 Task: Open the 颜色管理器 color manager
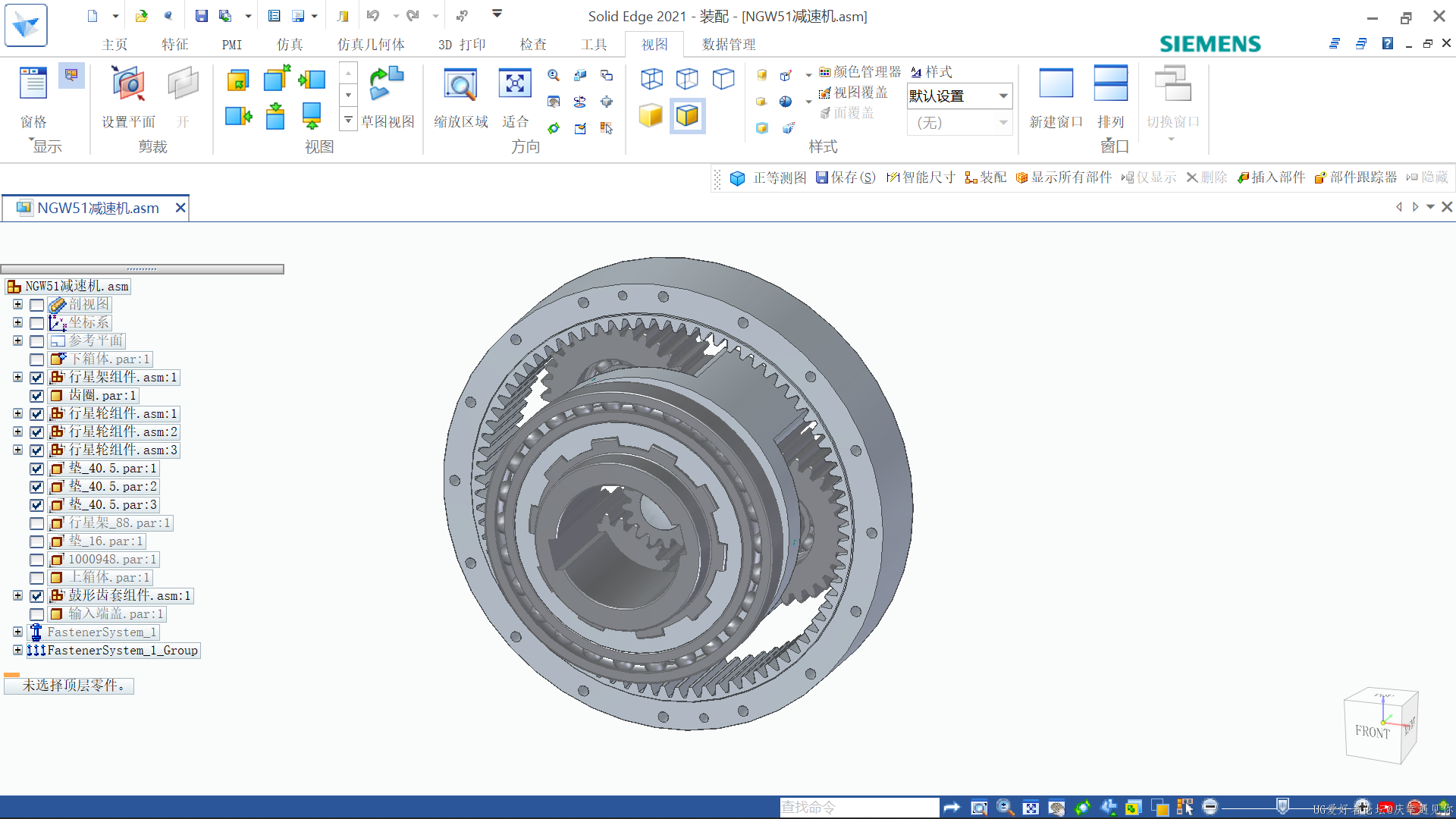(x=860, y=71)
